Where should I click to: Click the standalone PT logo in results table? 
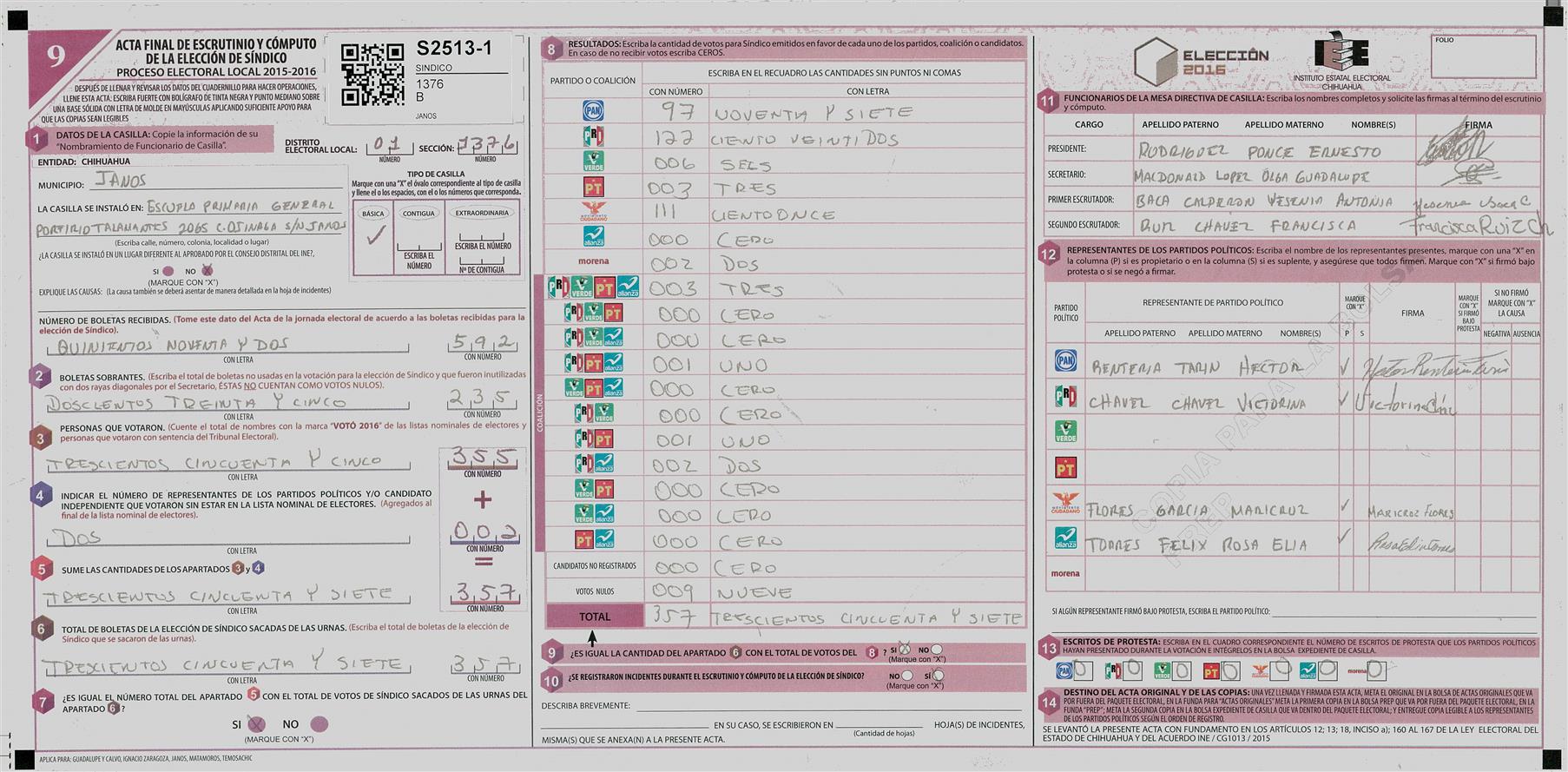click(593, 187)
